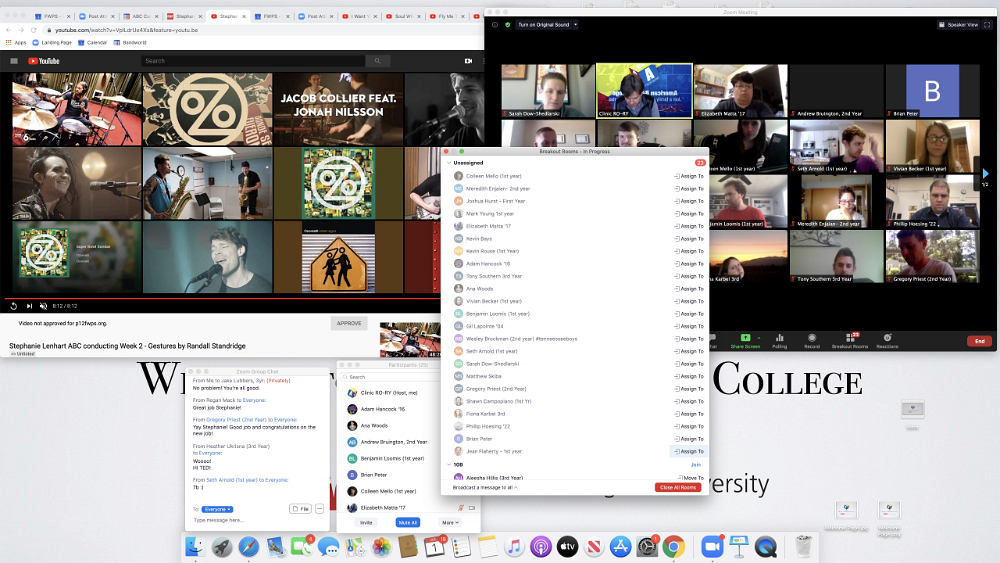Click the video icon beside Elizabeth Matta '17
Screen dimensions: 1000x563
coord(472,508)
